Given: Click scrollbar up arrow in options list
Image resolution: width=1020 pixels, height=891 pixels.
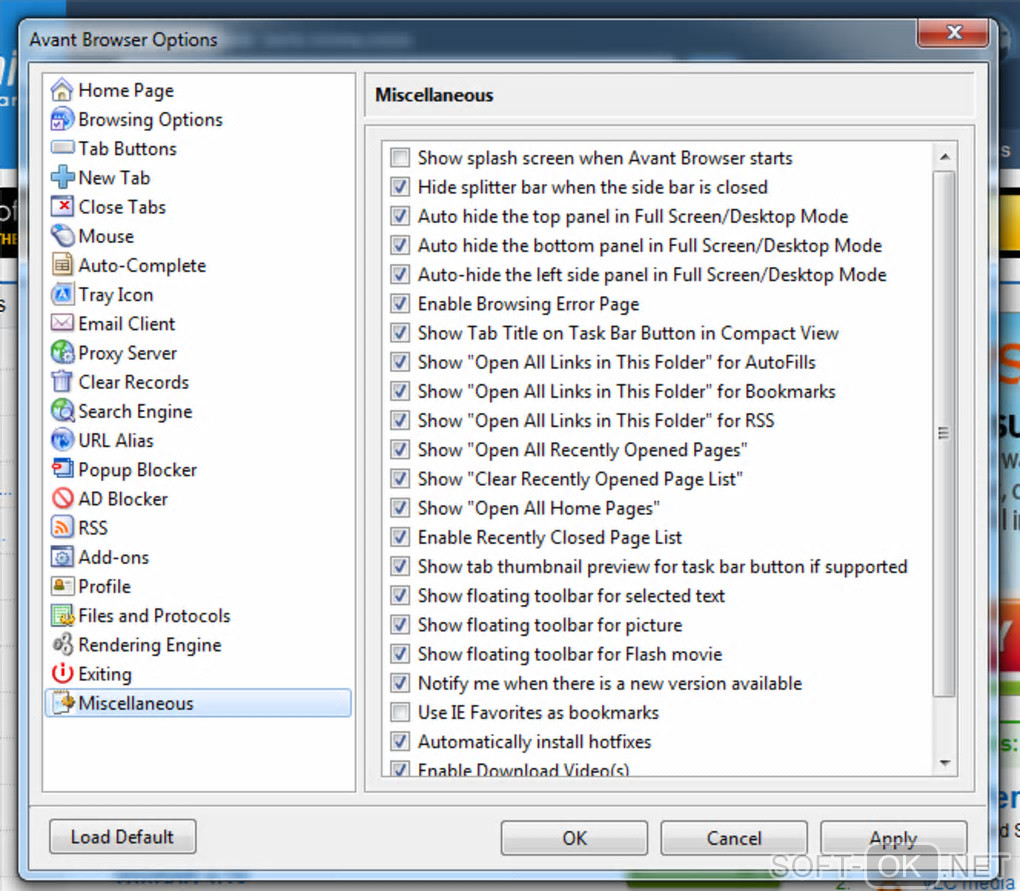Looking at the screenshot, I should pos(945,157).
